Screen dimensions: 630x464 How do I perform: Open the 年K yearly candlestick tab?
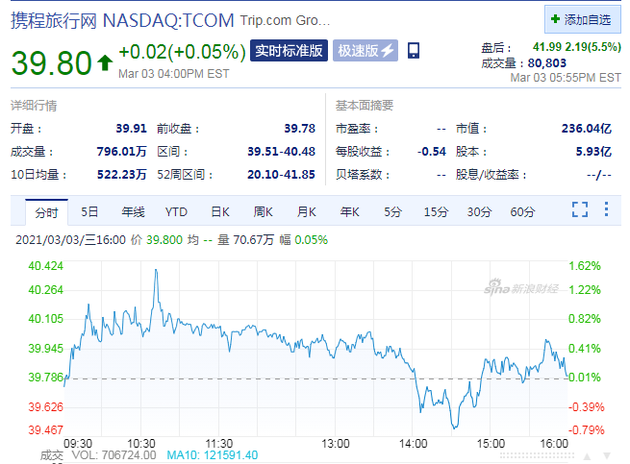coord(350,212)
